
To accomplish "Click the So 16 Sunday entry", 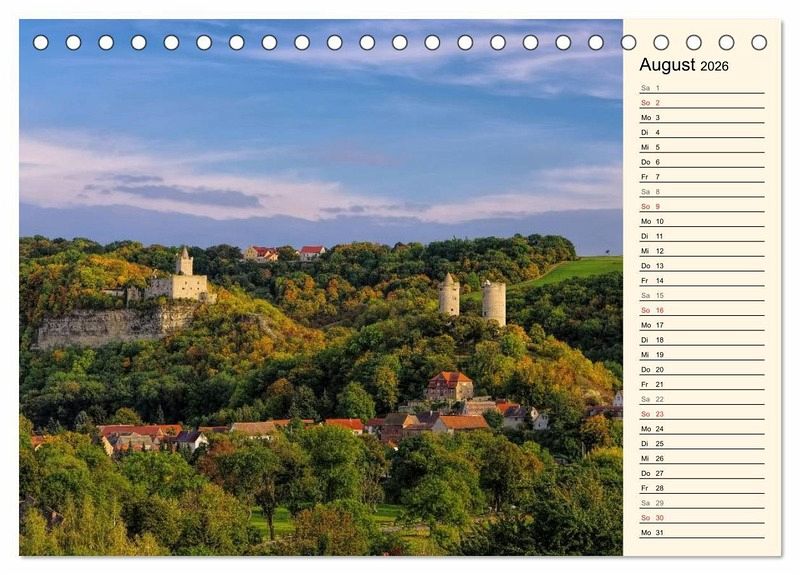I will point(701,310).
